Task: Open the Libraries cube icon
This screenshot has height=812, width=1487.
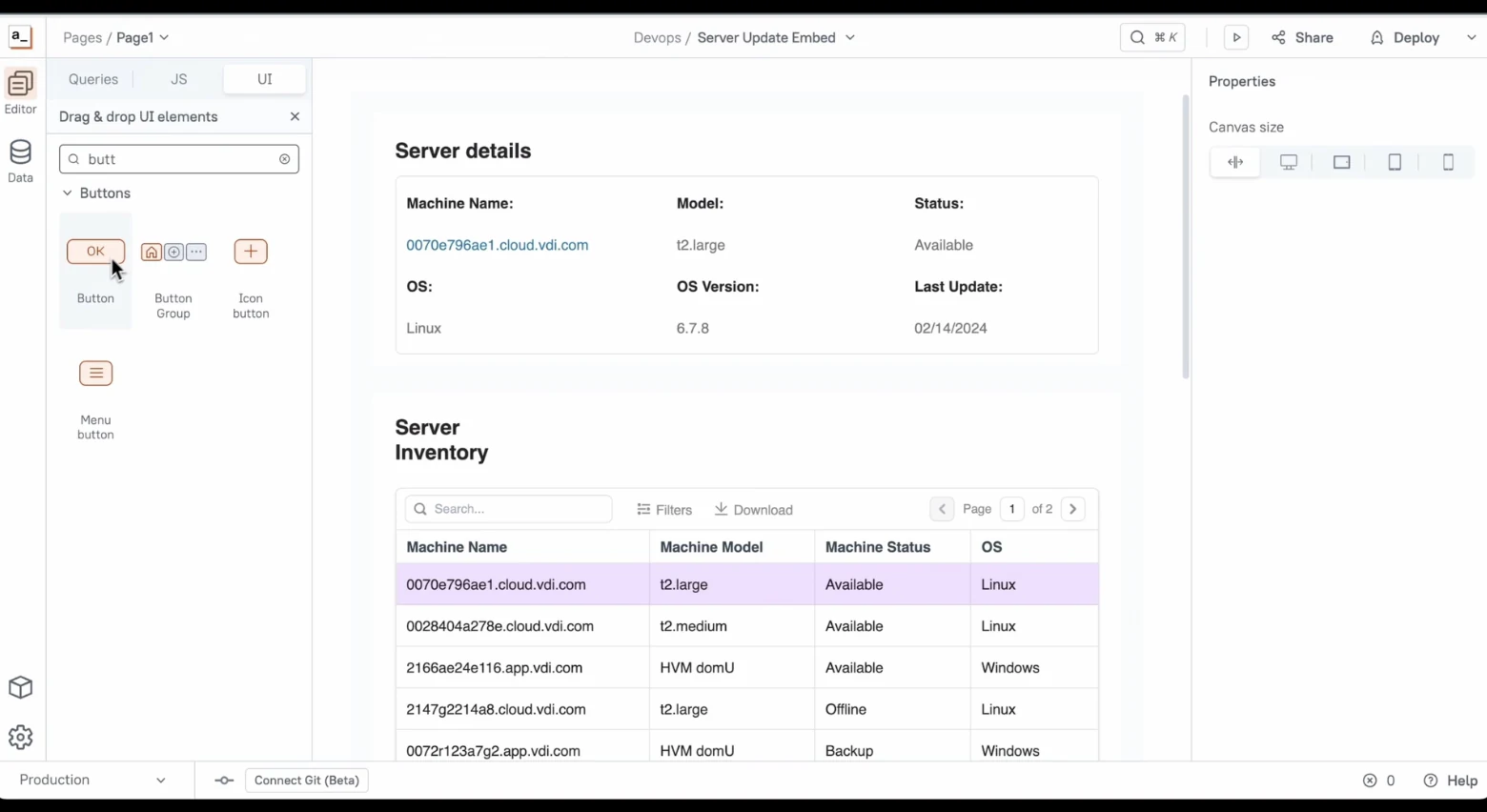Action: tap(20, 687)
